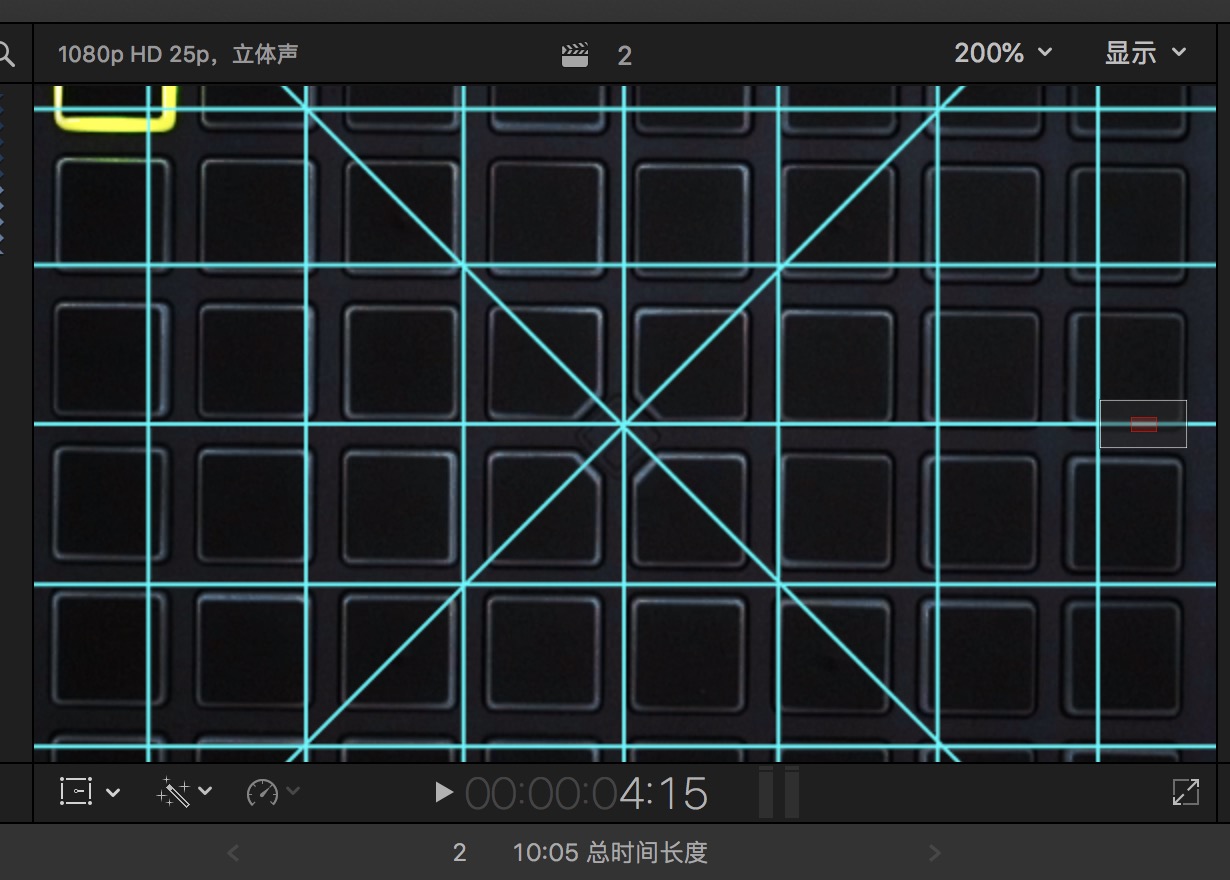Open the 200% zoom dropdown

(1003, 53)
